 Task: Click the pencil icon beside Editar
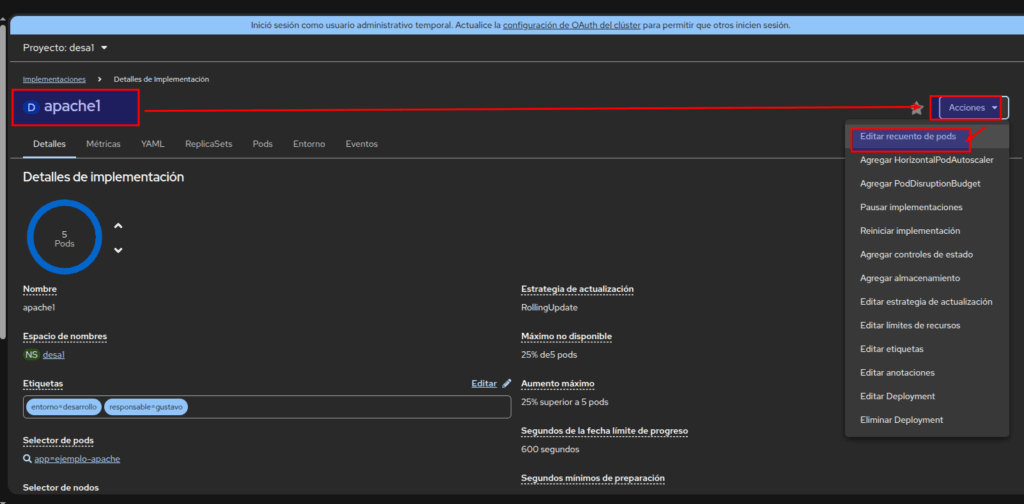point(507,383)
